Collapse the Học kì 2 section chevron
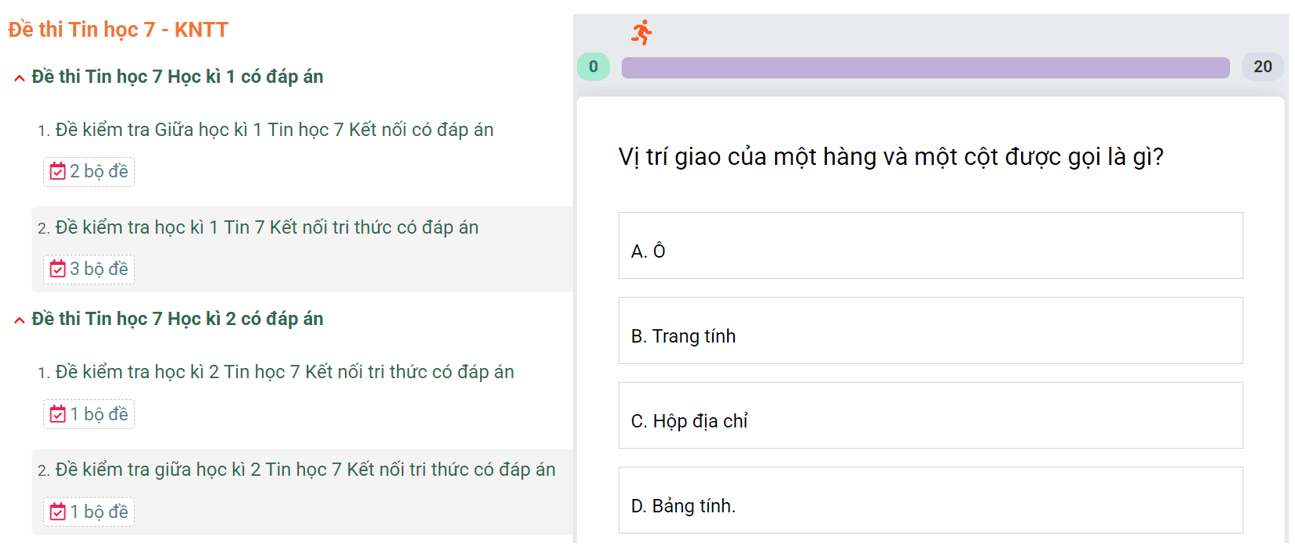This screenshot has height=548, width=1295. click(19, 320)
